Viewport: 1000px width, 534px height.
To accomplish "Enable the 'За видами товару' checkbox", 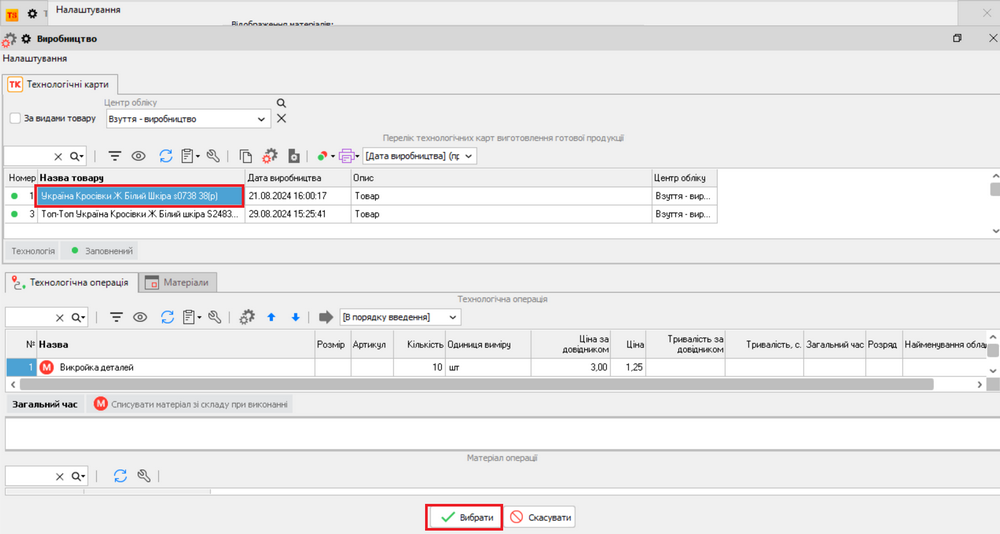I will pos(15,118).
